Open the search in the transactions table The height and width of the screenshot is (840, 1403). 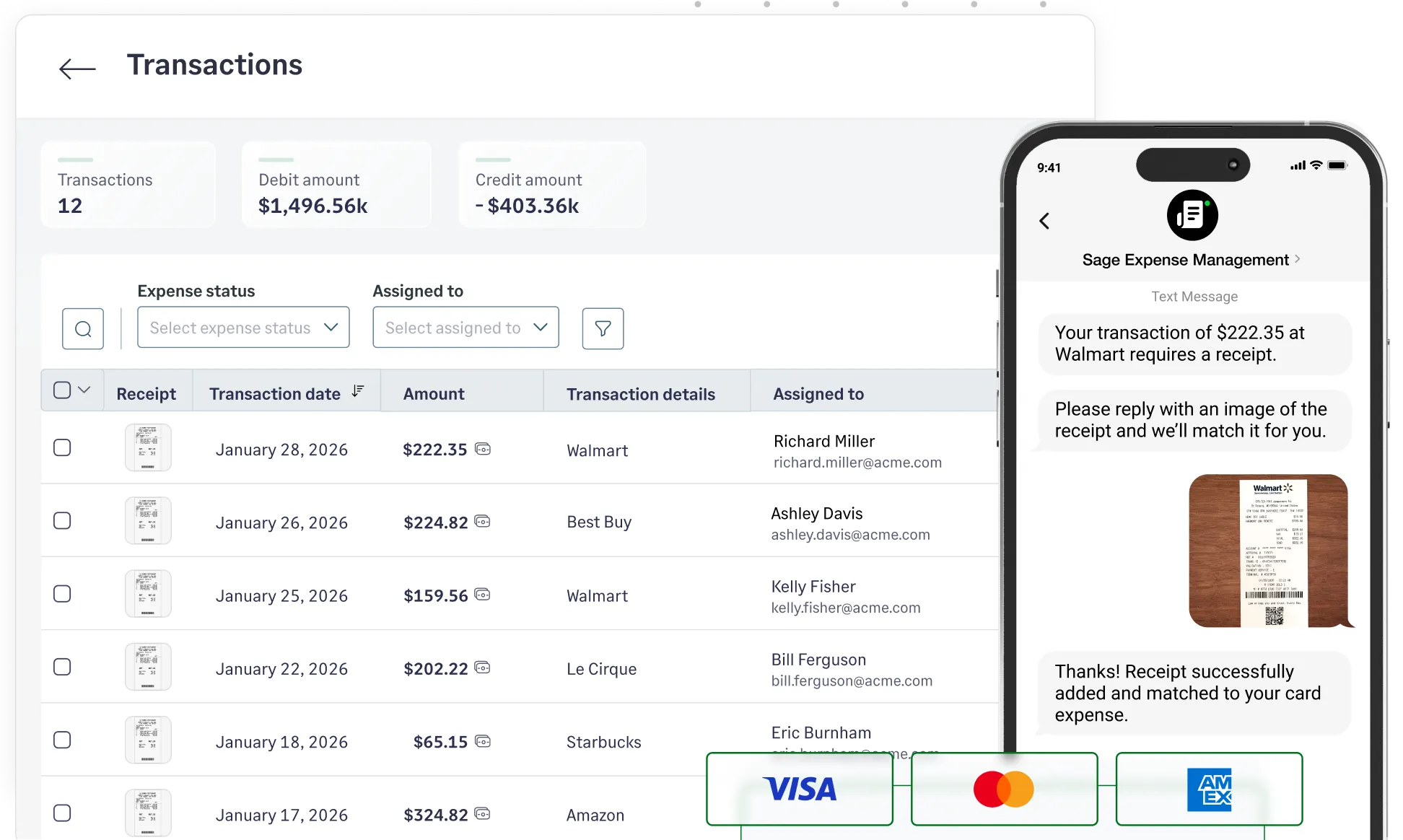point(82,328)
